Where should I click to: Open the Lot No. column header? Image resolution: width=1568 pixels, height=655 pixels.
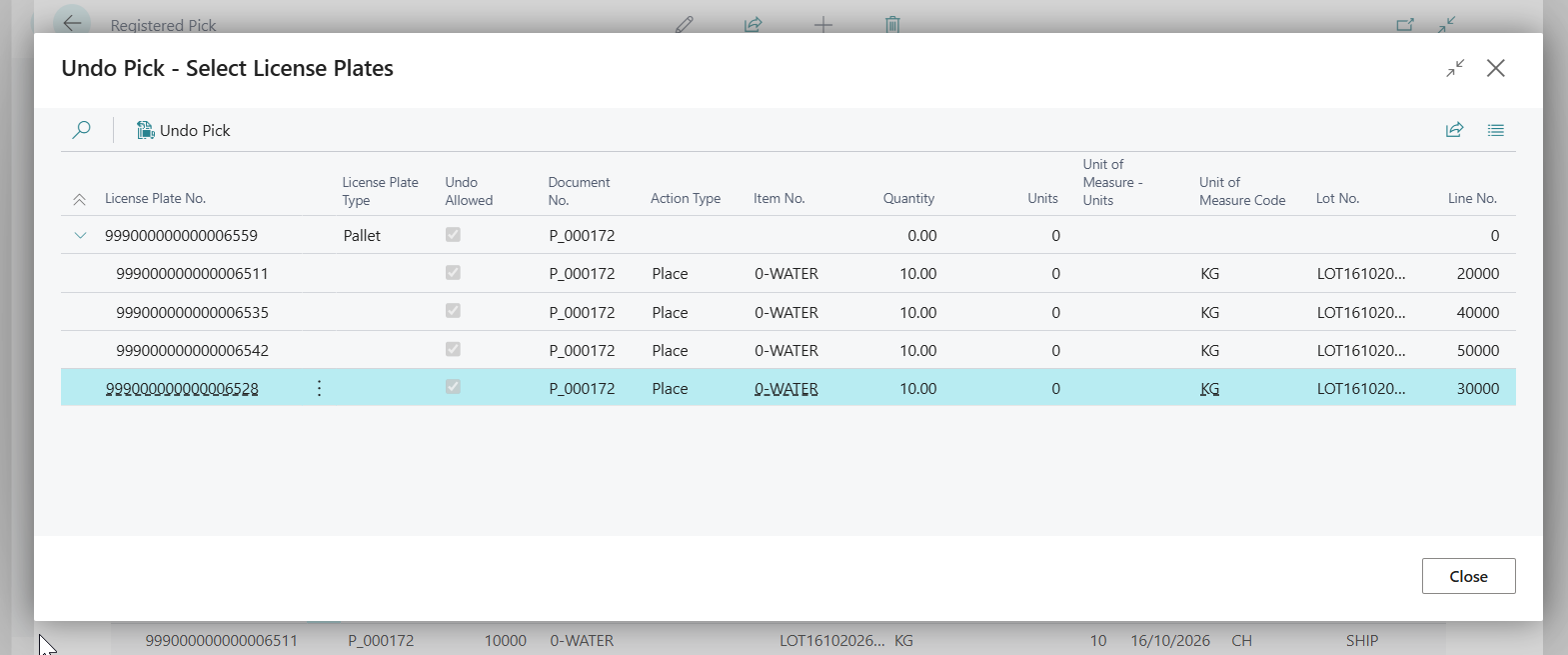pos(1337,198)
